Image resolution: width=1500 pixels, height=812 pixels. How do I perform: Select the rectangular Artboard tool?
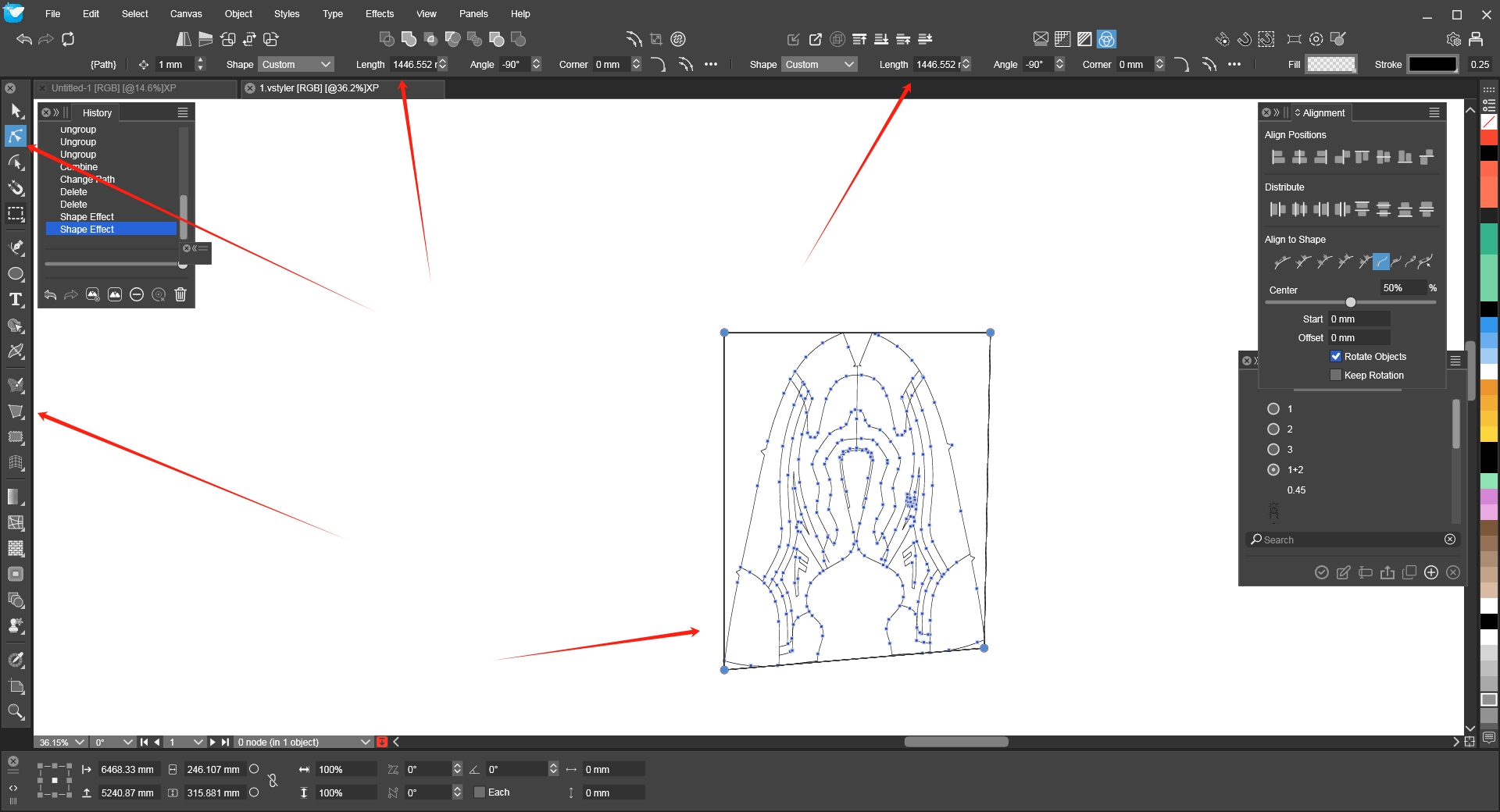(x=16, y=214)
